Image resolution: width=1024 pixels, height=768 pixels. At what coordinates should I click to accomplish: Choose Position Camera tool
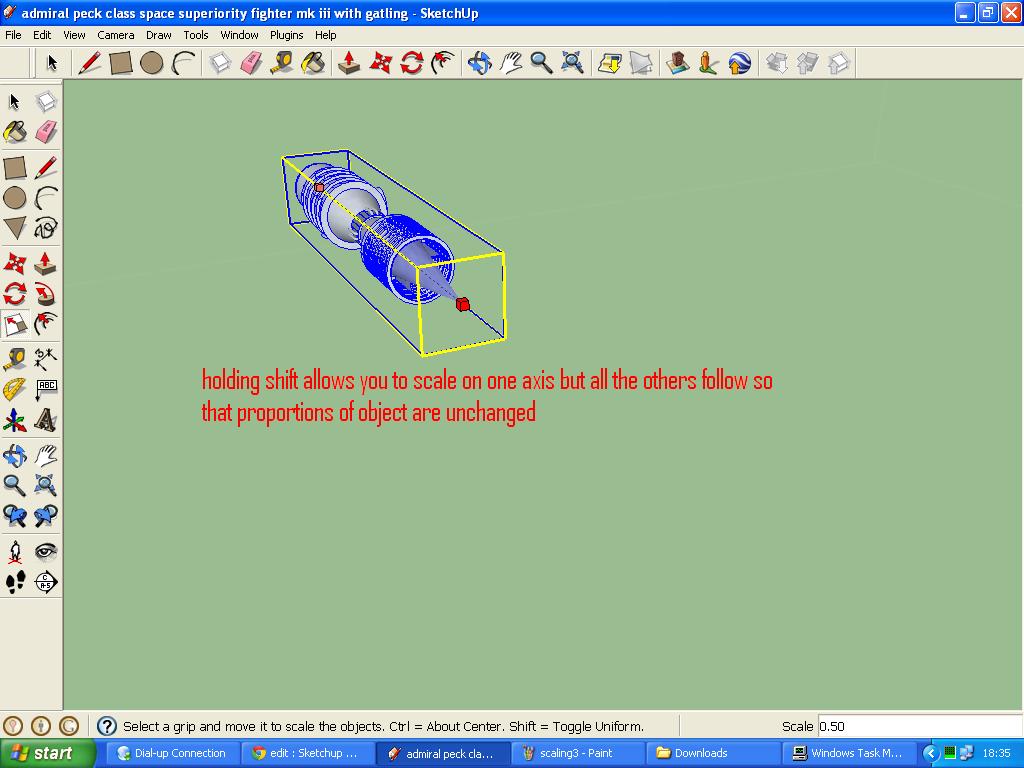15,551
